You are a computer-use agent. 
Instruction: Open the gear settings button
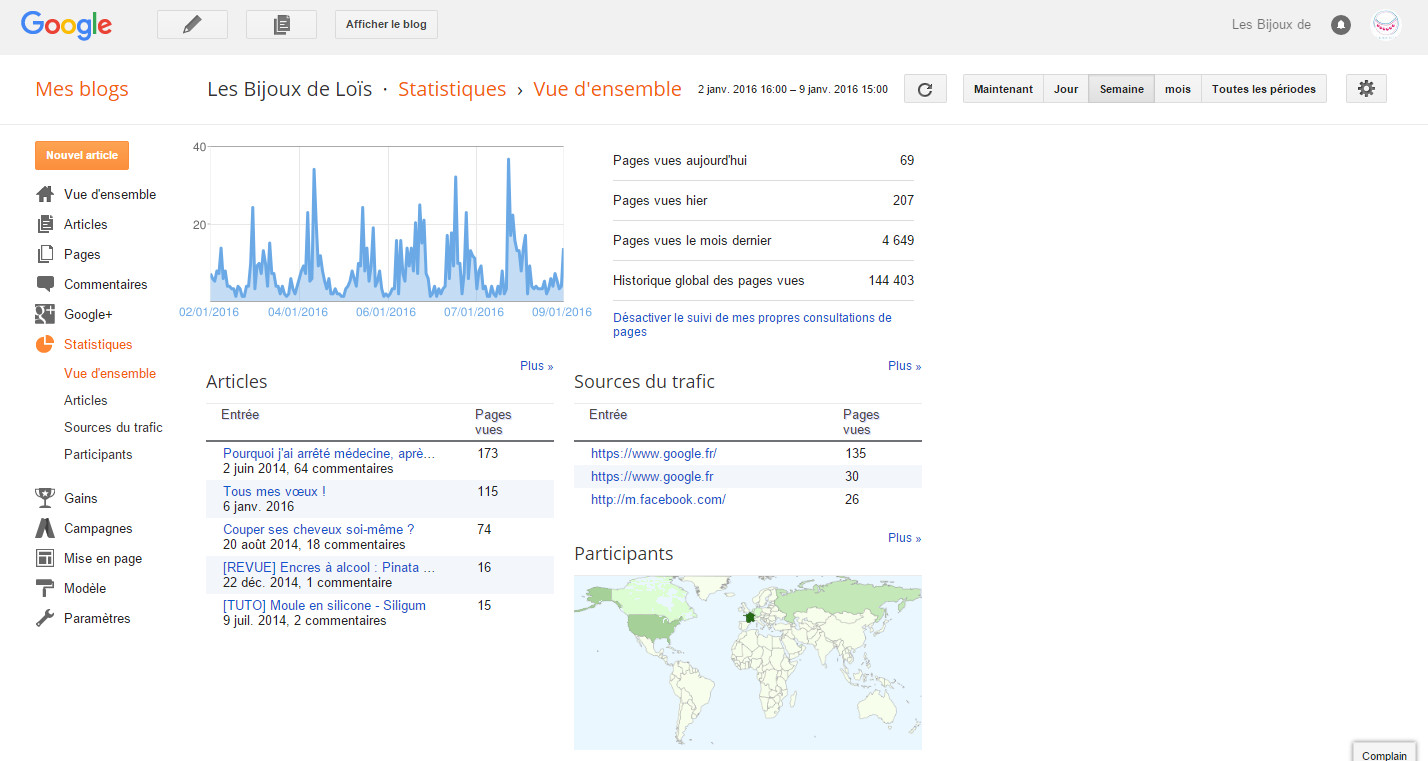pos(1366,89)
